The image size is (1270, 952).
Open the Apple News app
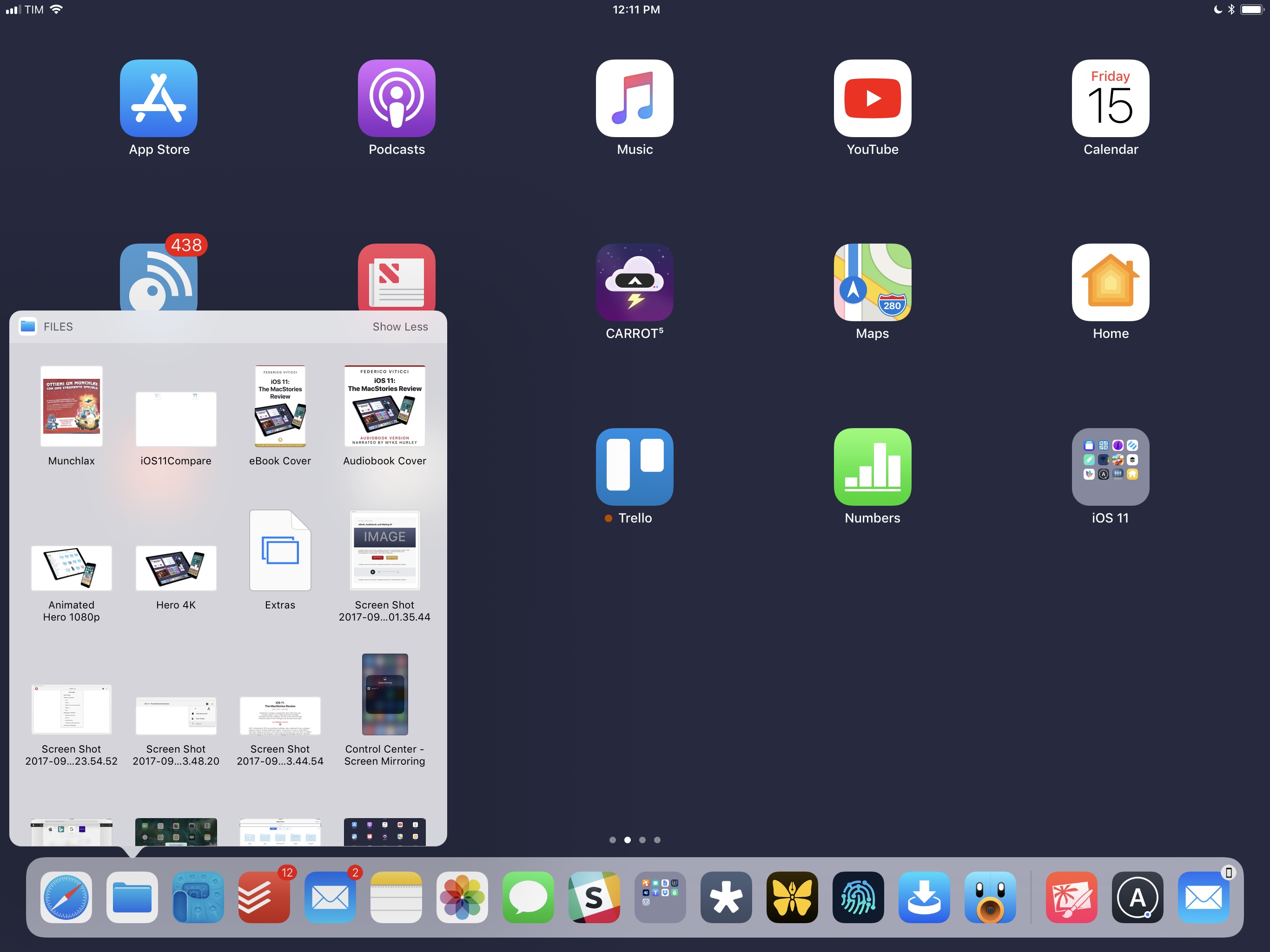point(397,278)
